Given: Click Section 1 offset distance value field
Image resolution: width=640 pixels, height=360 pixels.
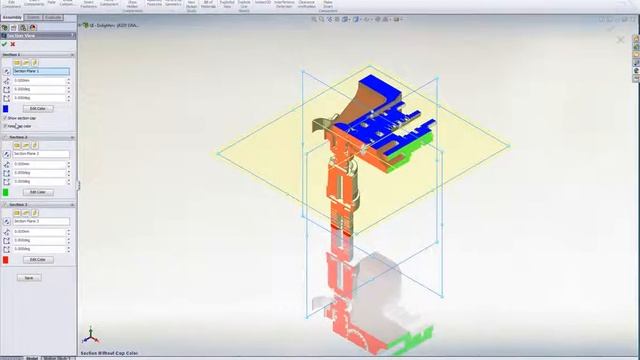Looking at the screenshot, I should click(x=39, y=80).
